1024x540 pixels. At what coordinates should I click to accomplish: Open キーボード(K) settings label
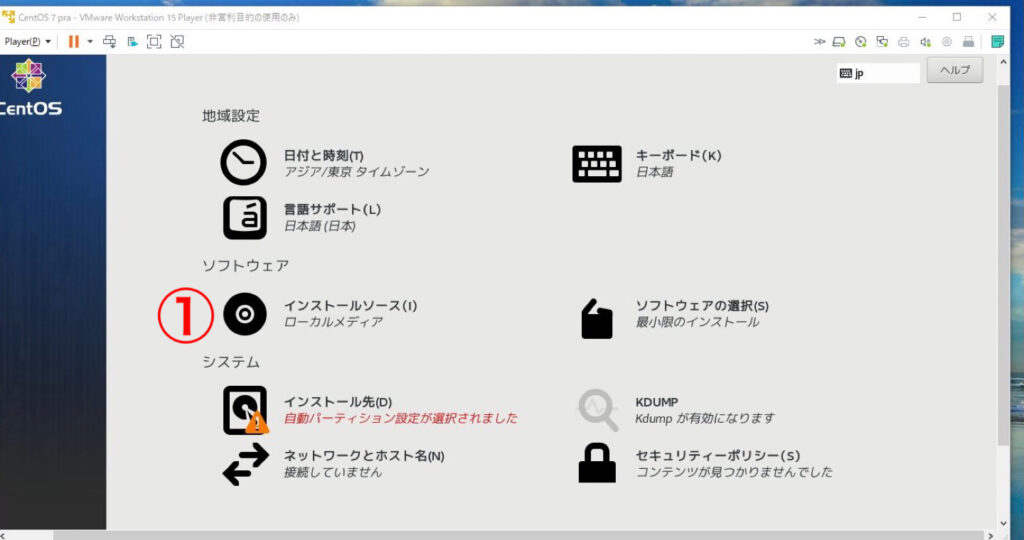(679, 156)
